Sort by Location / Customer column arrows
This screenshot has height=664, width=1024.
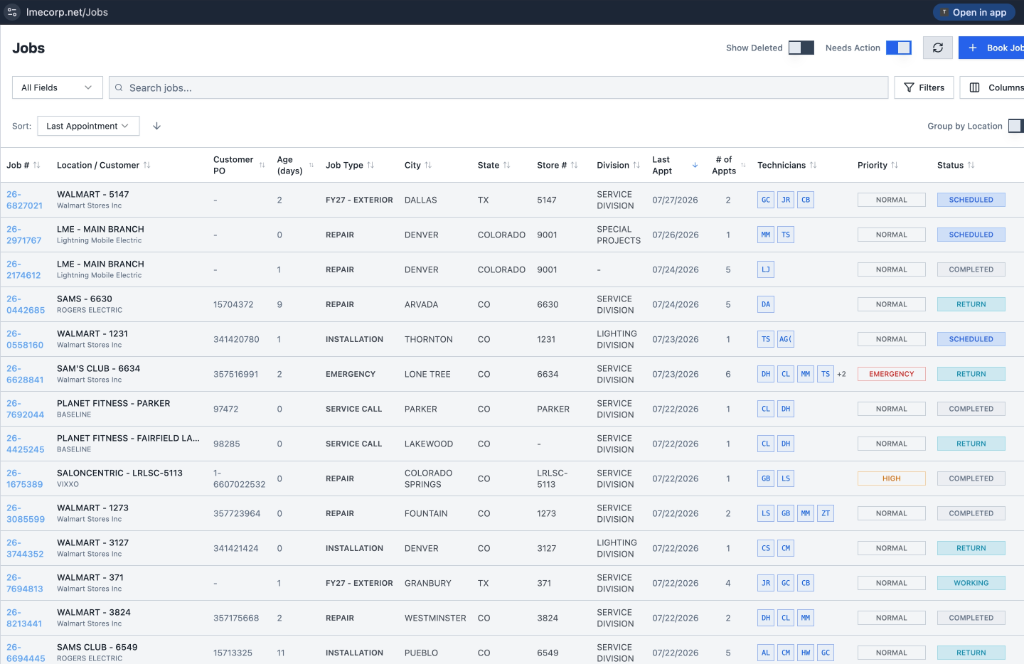point(147,165)
